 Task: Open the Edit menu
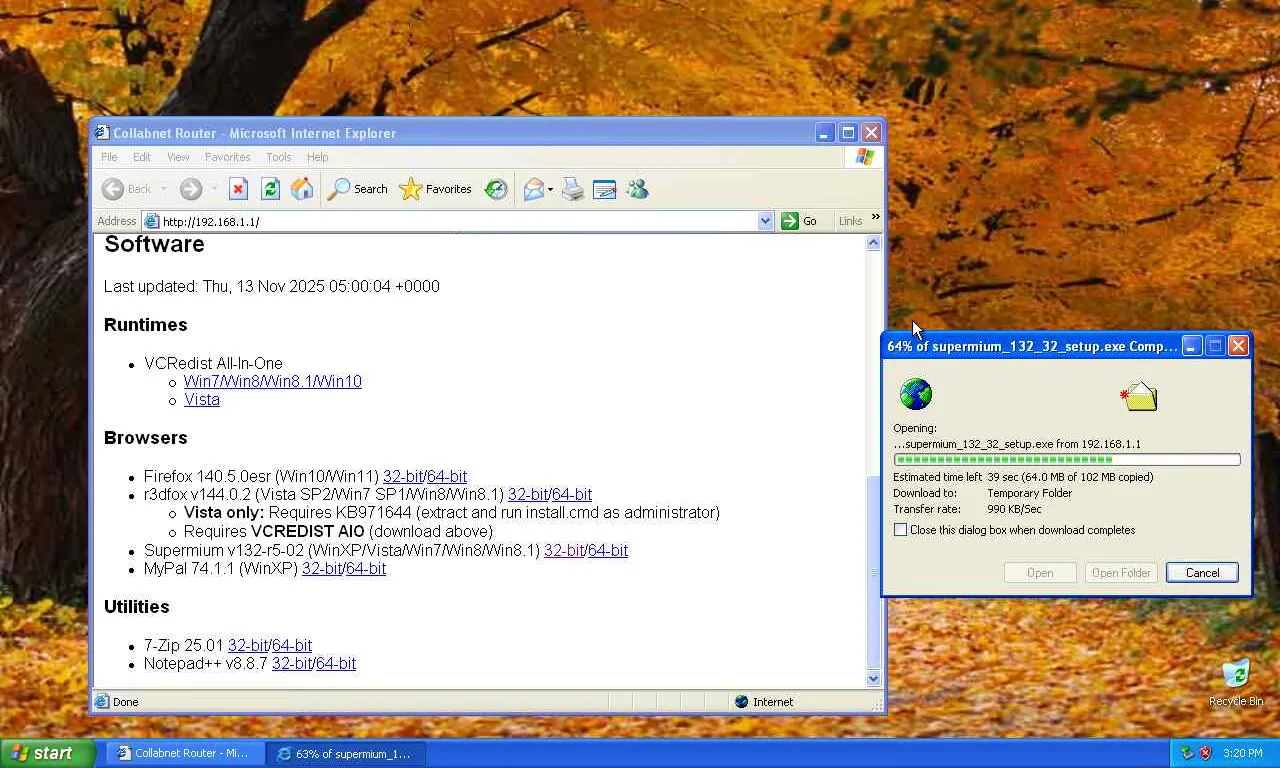[142, 157]
